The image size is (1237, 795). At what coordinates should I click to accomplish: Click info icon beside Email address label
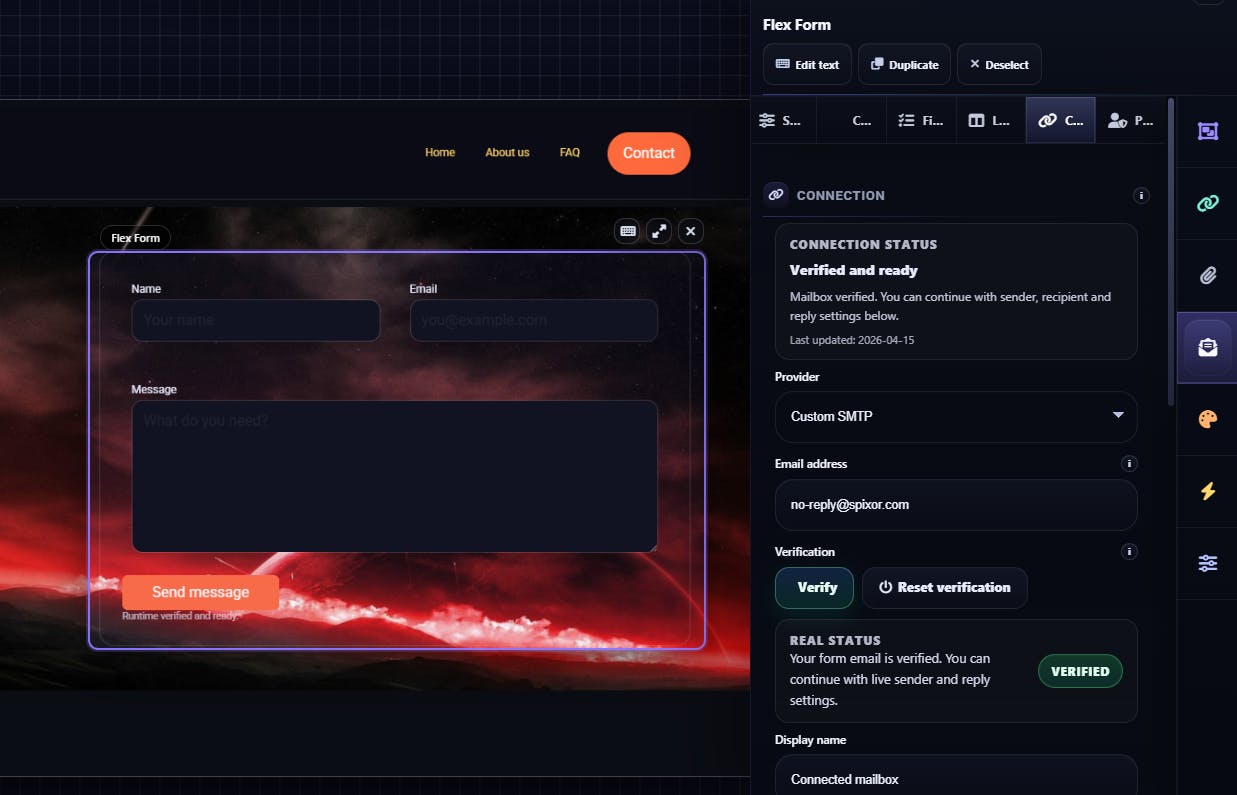point(1129,464)
